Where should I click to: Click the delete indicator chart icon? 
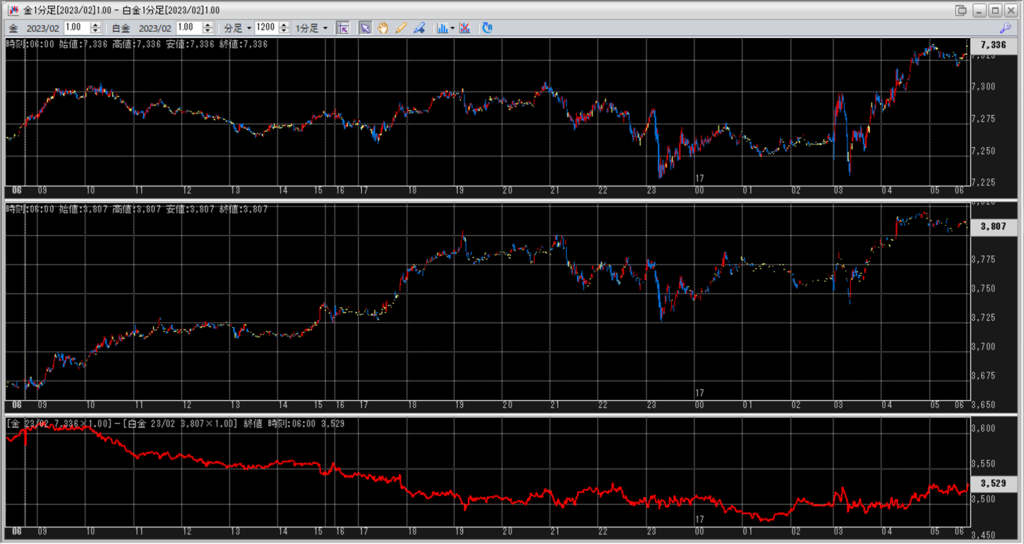coord(465,28)
